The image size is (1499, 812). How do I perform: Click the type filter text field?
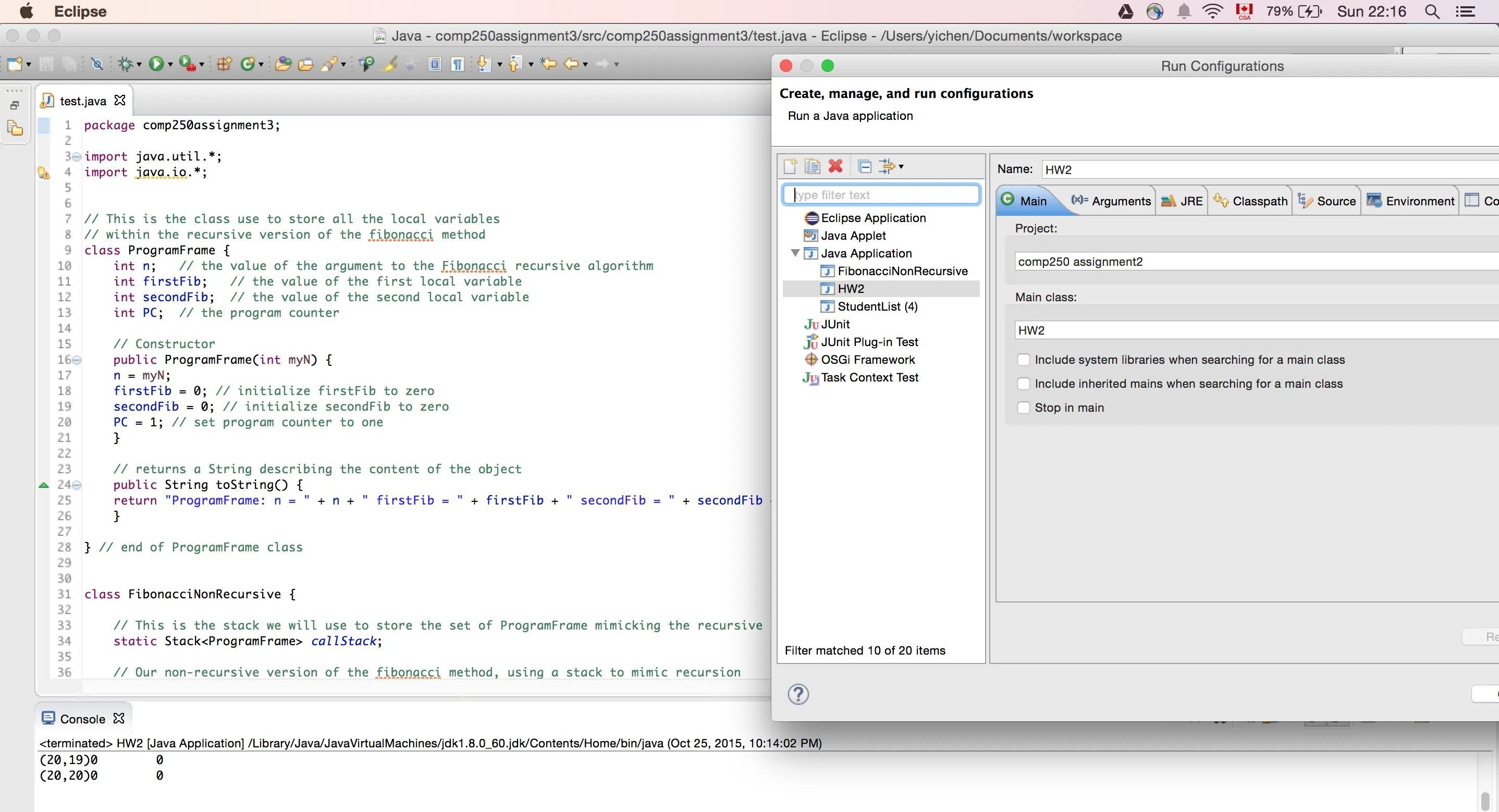pos(881,195)
